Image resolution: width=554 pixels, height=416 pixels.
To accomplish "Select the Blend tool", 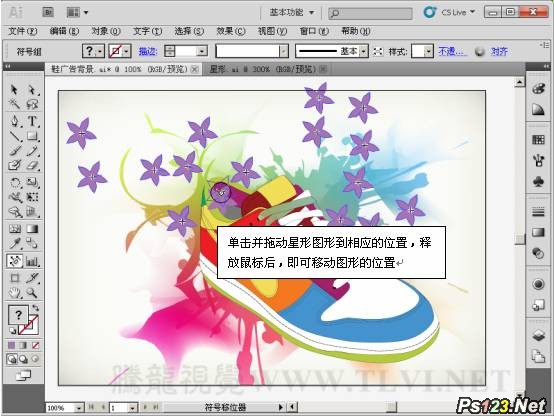I will pos(32,243).
